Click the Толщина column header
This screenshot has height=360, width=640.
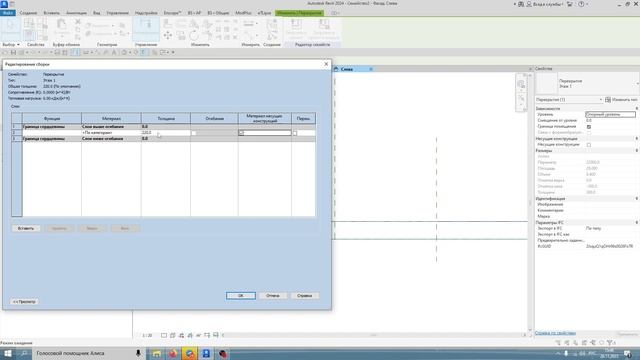pos(166,118)
